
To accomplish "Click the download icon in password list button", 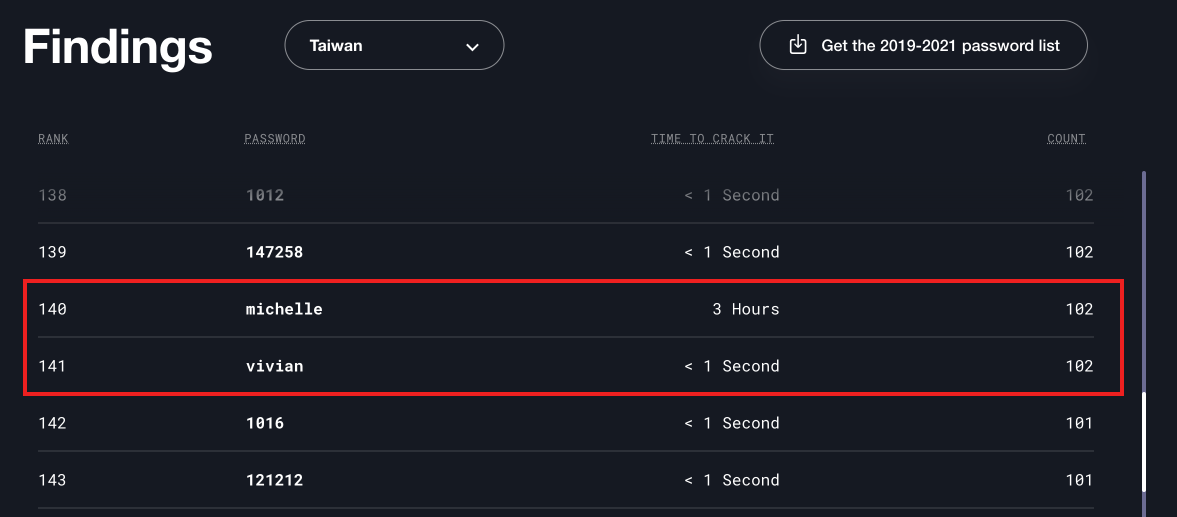I will (798, 45).
